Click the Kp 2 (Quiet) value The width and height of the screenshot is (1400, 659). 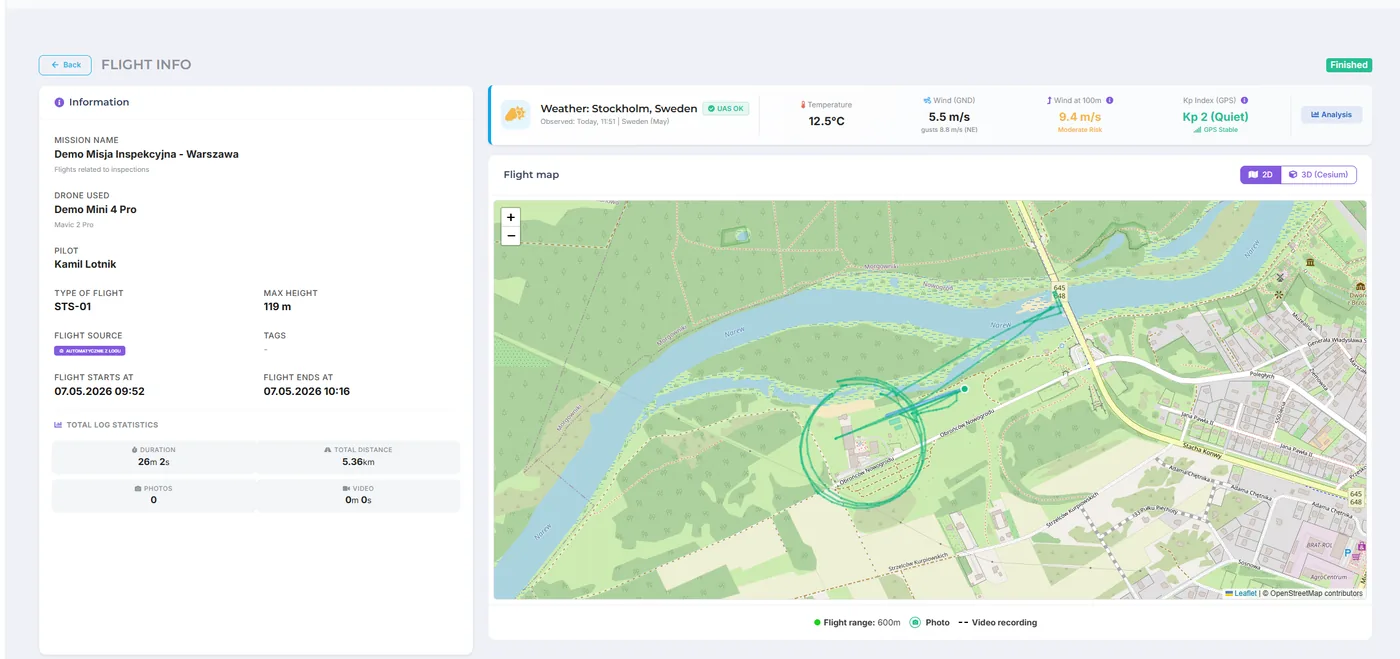click(1215, 117)
